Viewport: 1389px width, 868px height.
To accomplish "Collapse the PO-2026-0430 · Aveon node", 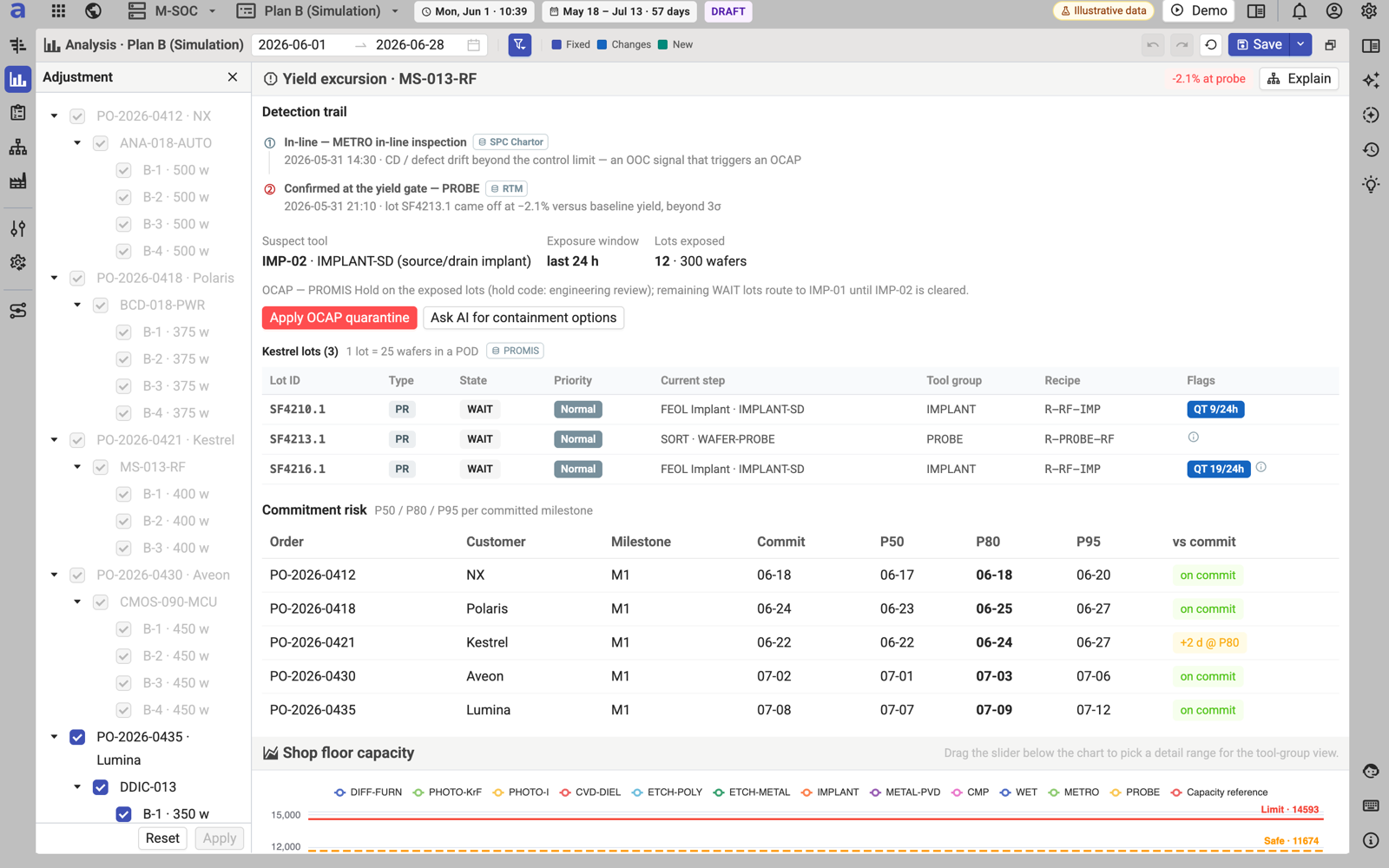I will (x=54, y=575).
